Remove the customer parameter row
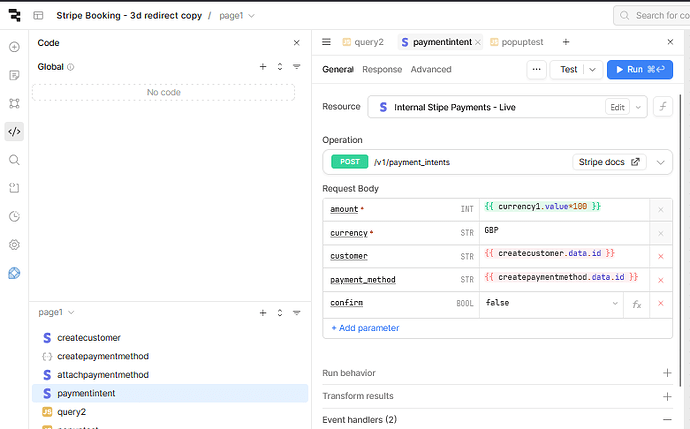The height and width of the screenshot is (429, 690). (660, 256)
